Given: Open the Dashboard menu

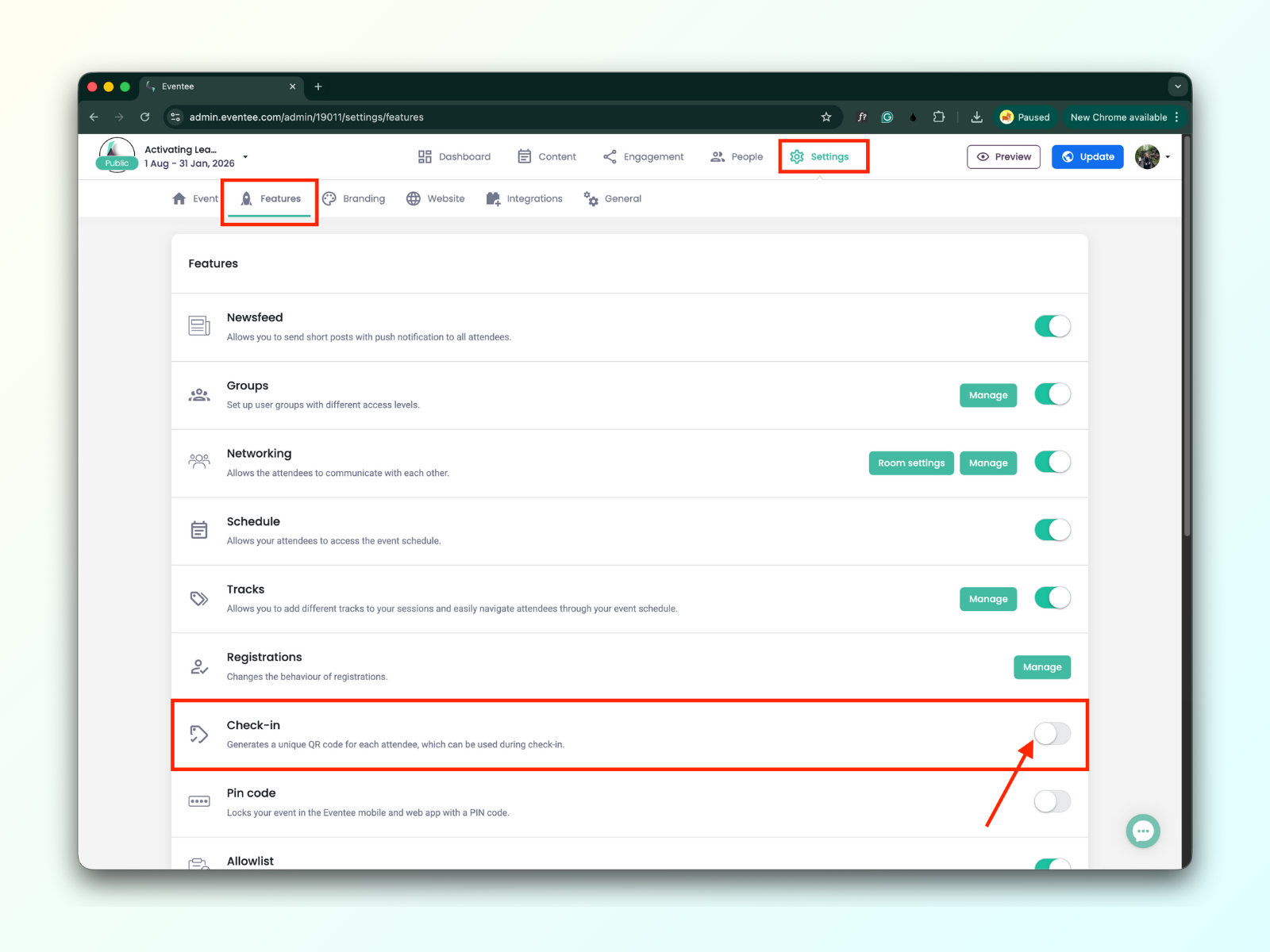Looking at the screenshot, I should [454, 157].
